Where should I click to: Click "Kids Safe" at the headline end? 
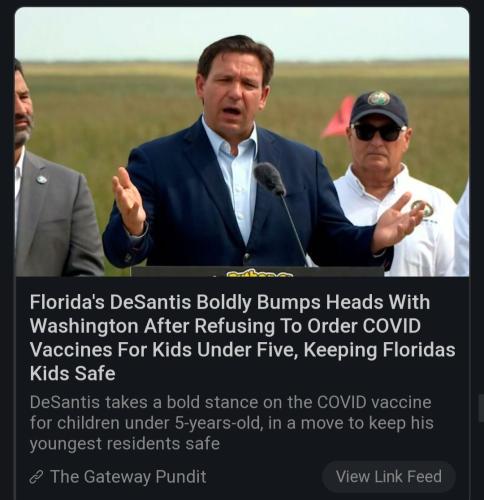click(73, 373)
